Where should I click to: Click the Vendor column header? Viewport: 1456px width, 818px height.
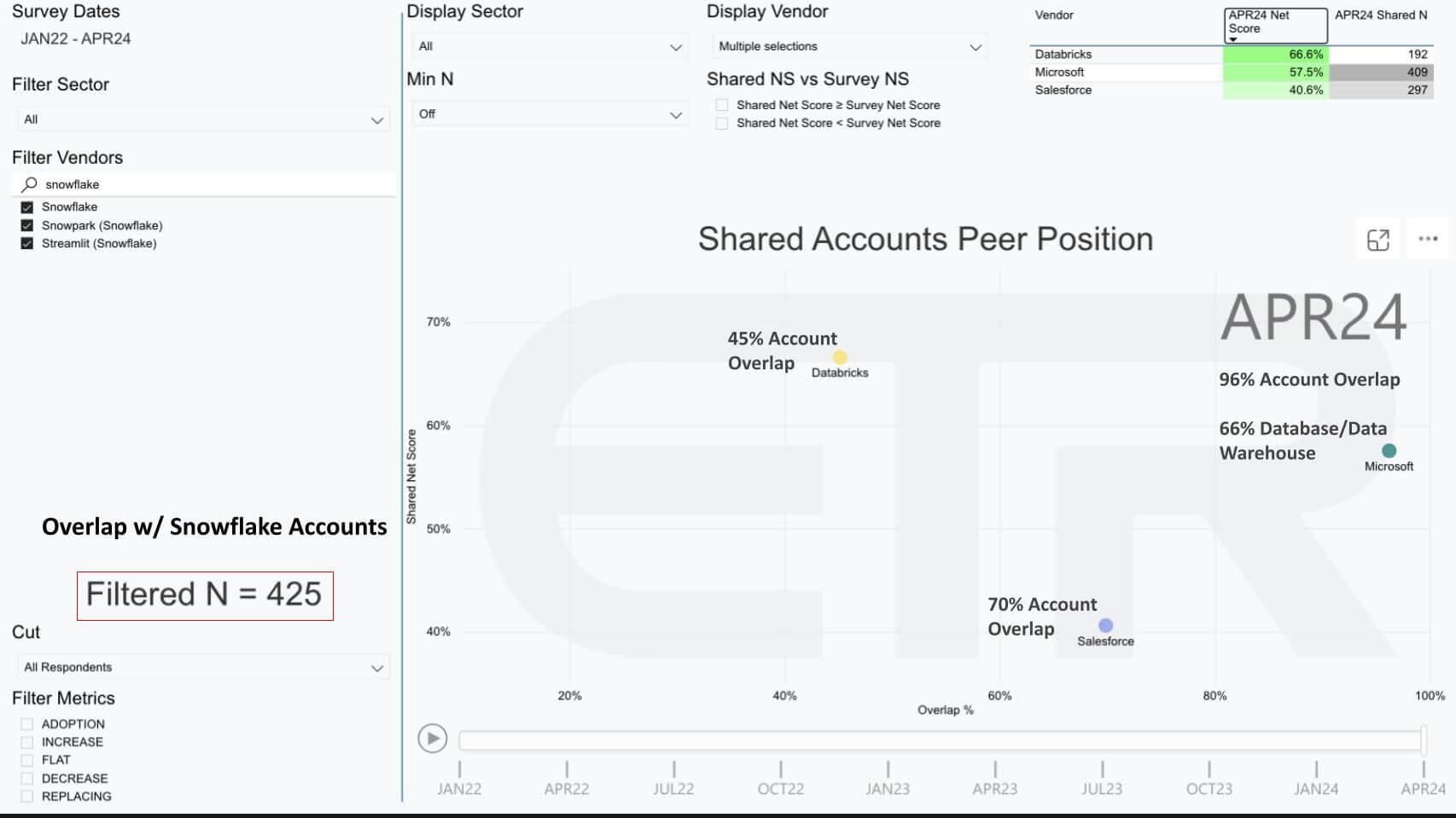click(1054, 15)
